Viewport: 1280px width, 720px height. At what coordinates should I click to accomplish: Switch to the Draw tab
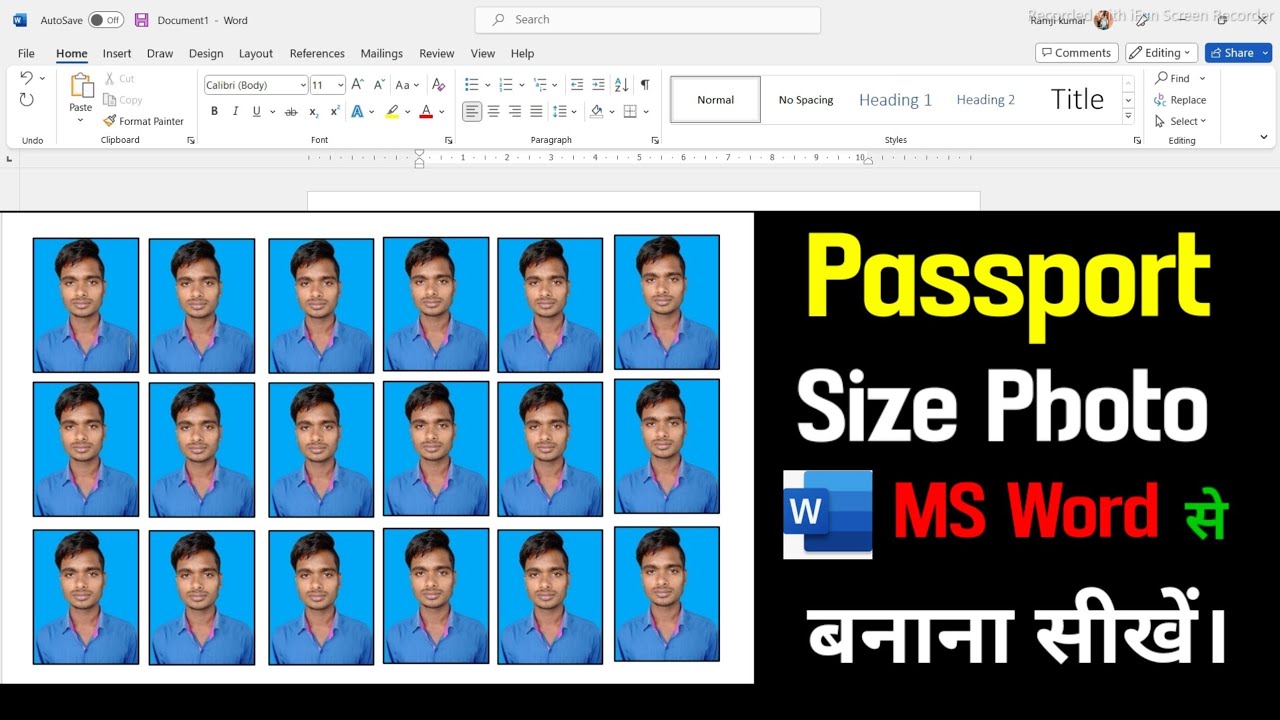click(160, 53)
